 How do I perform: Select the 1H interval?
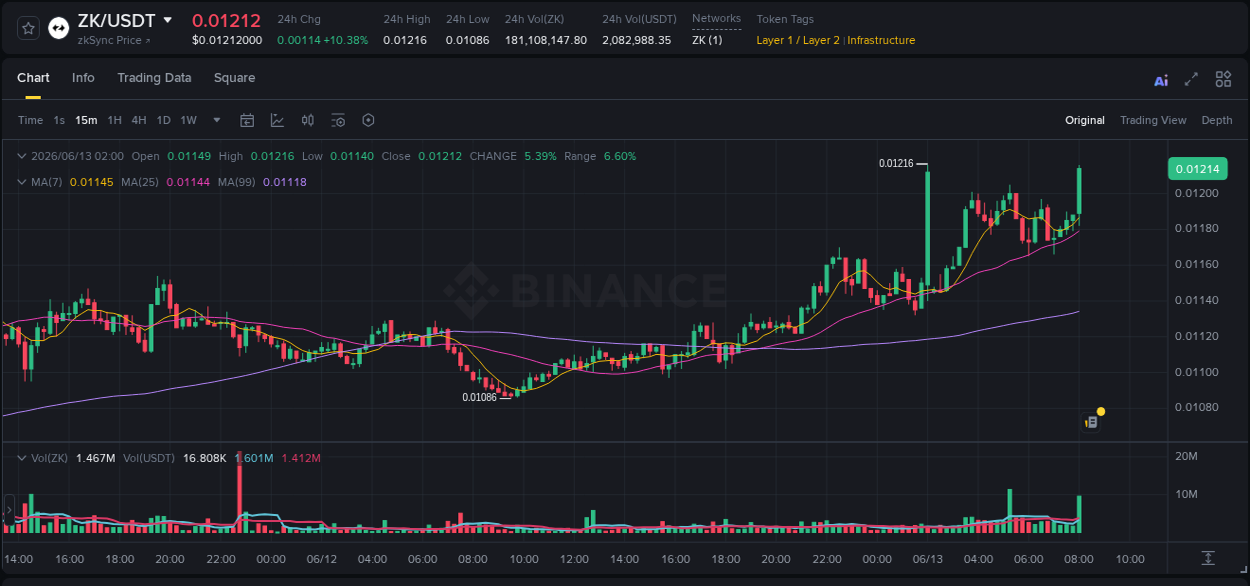pos(114,120)
